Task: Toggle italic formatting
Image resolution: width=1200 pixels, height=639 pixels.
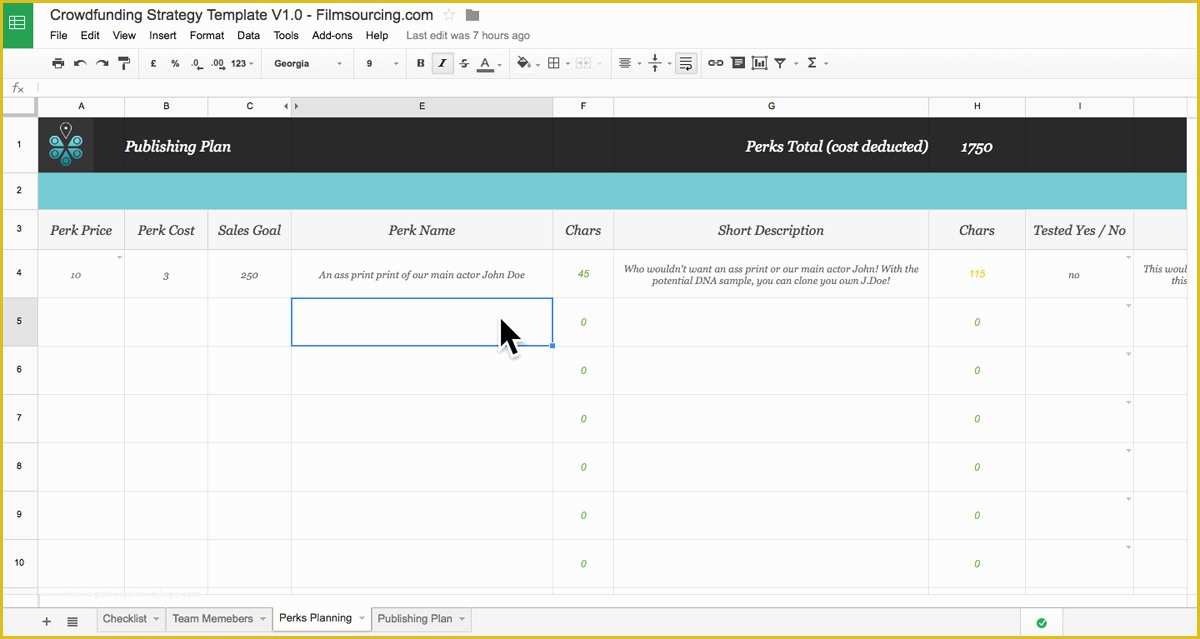Action: point(442,63)
